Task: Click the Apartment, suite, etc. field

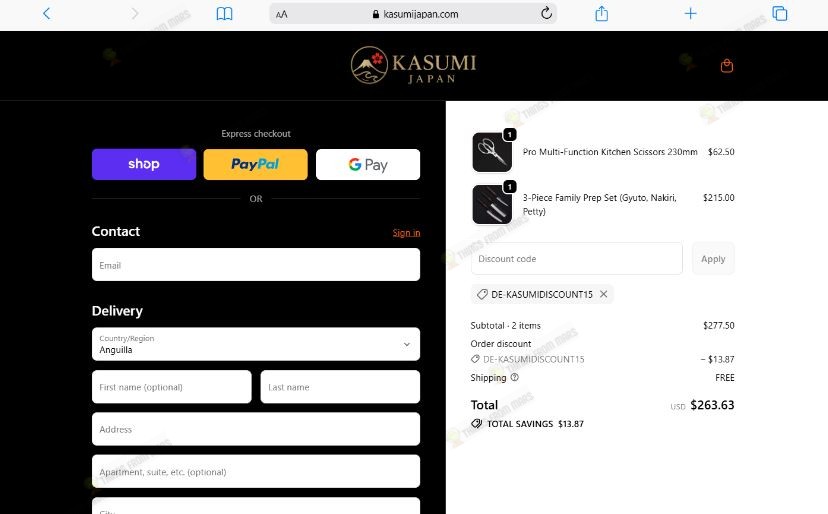Action: tap(256, 471)
